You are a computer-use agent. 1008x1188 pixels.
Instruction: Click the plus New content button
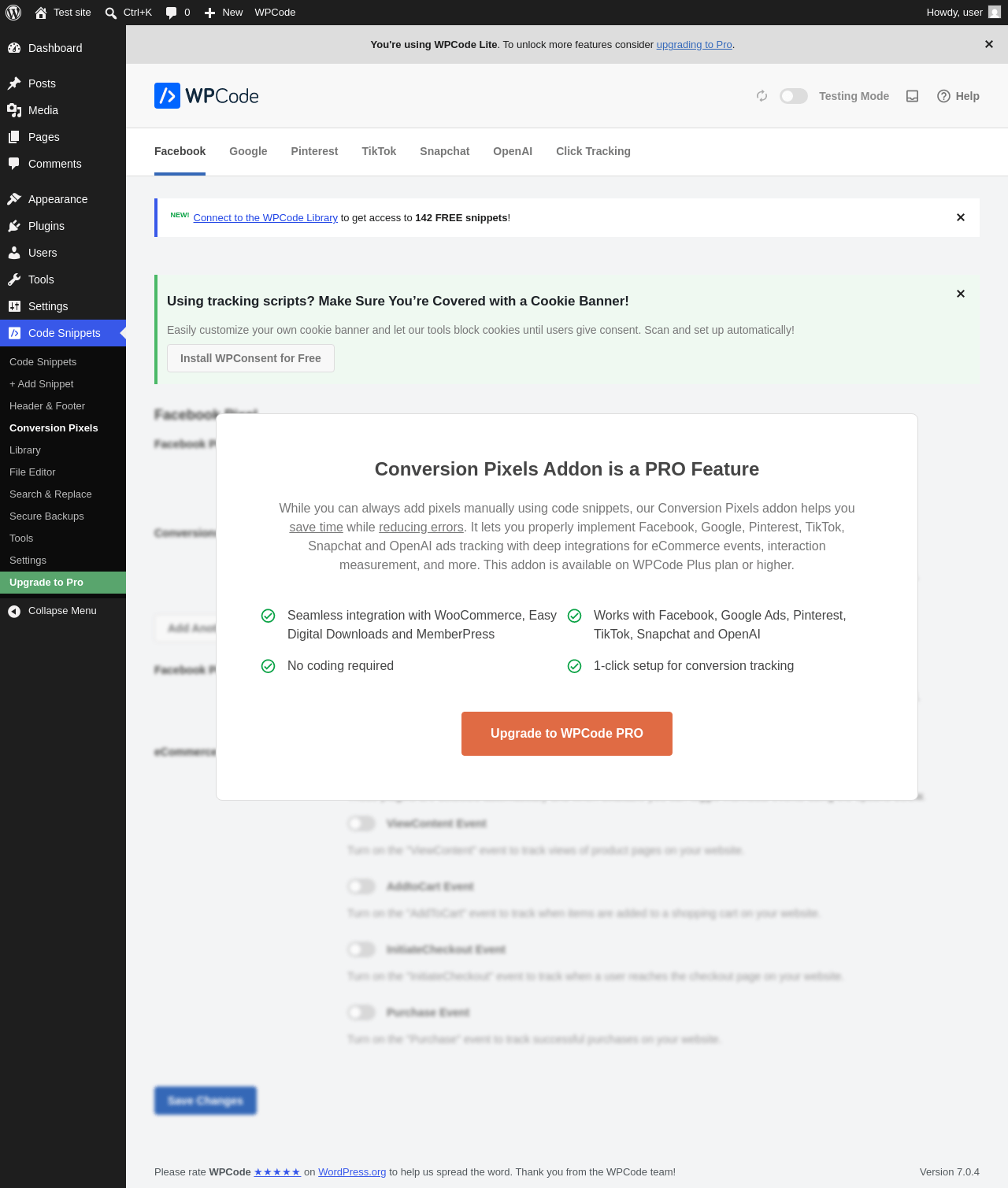click(x=224, y=13)
